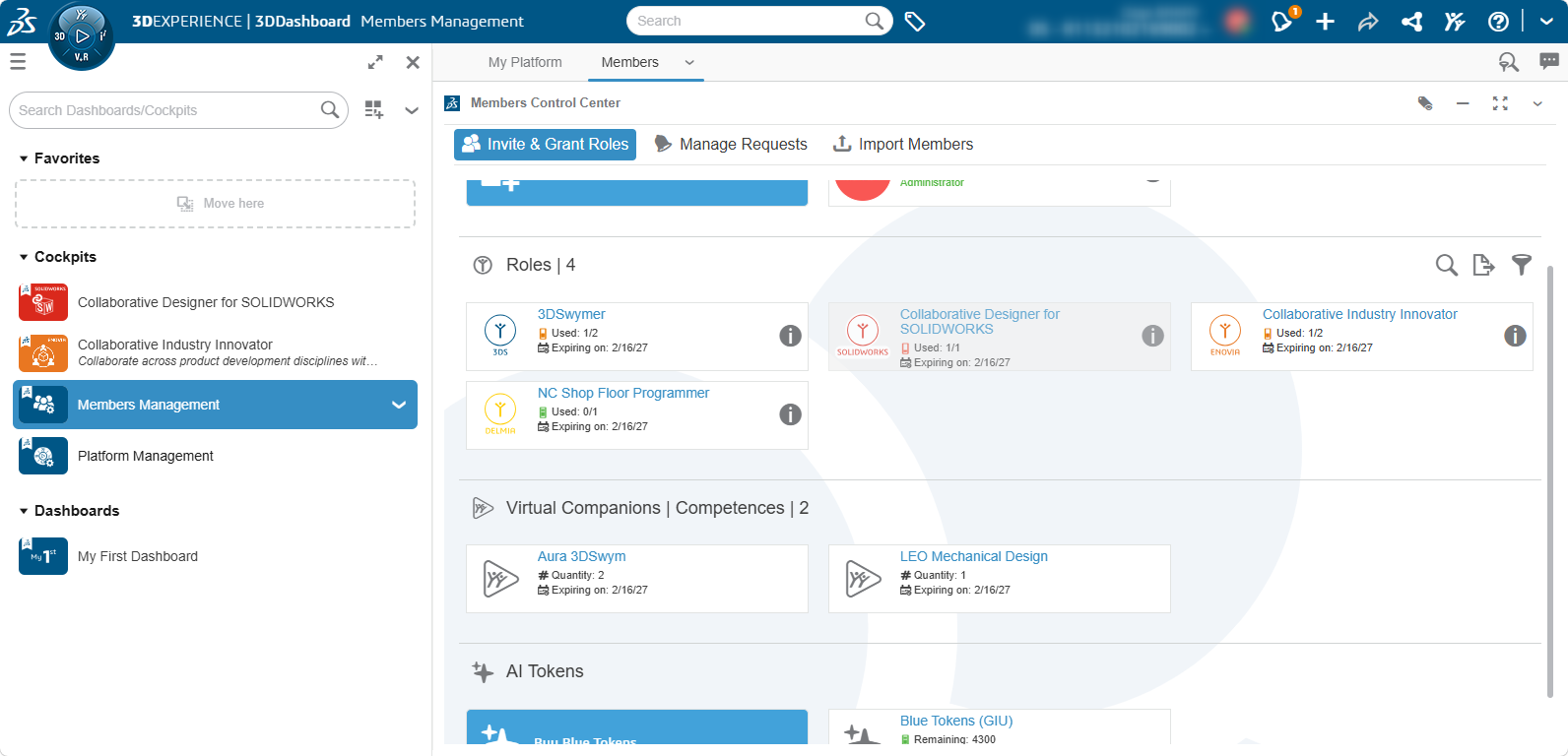The width and height of the screenshot is (1568, 756).
Task: Close the dashboards sidebar panel
Action: [413, 62]
